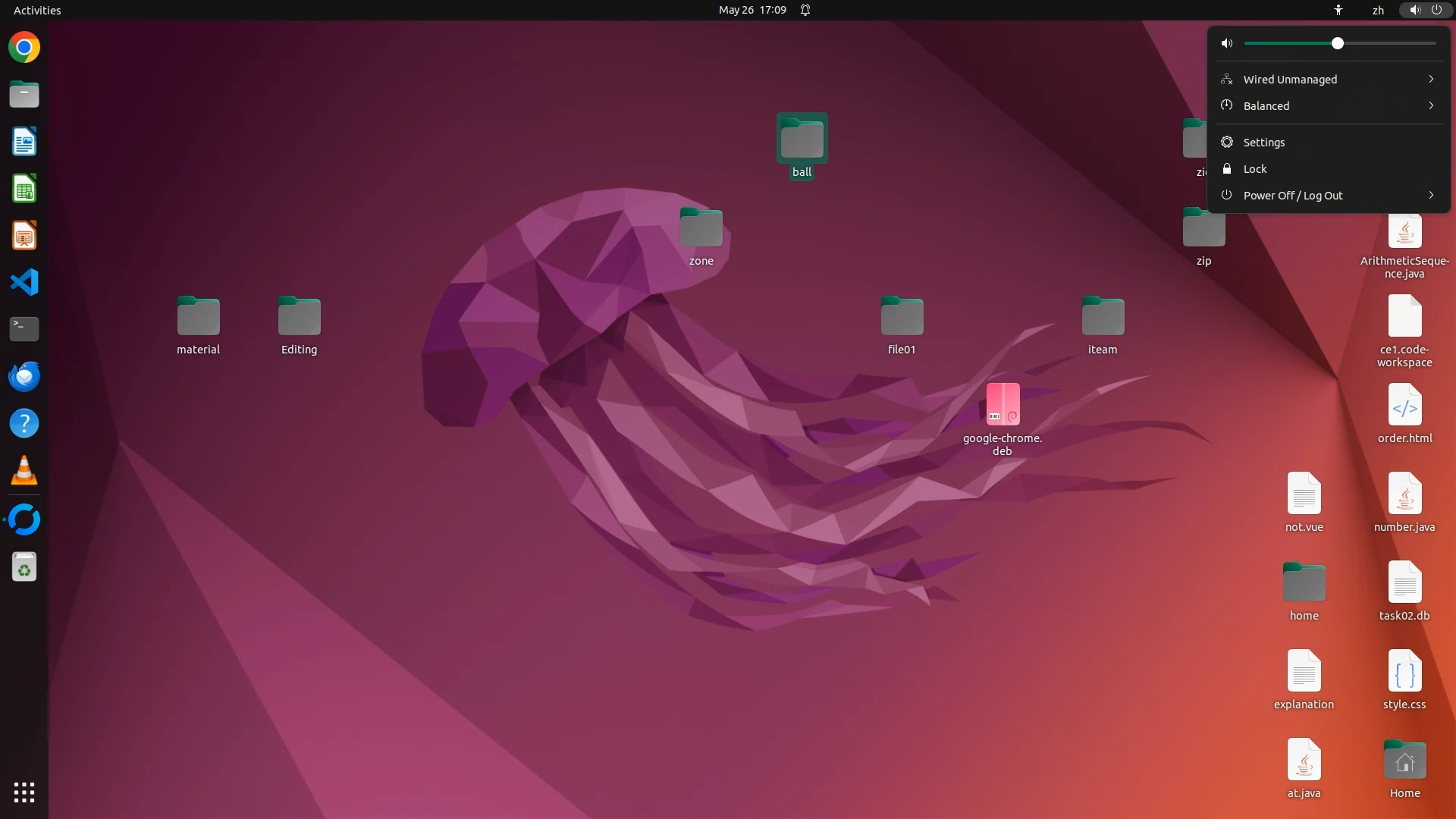
Task: Open the accessibility menu icon
Action: pos(1338,10)
